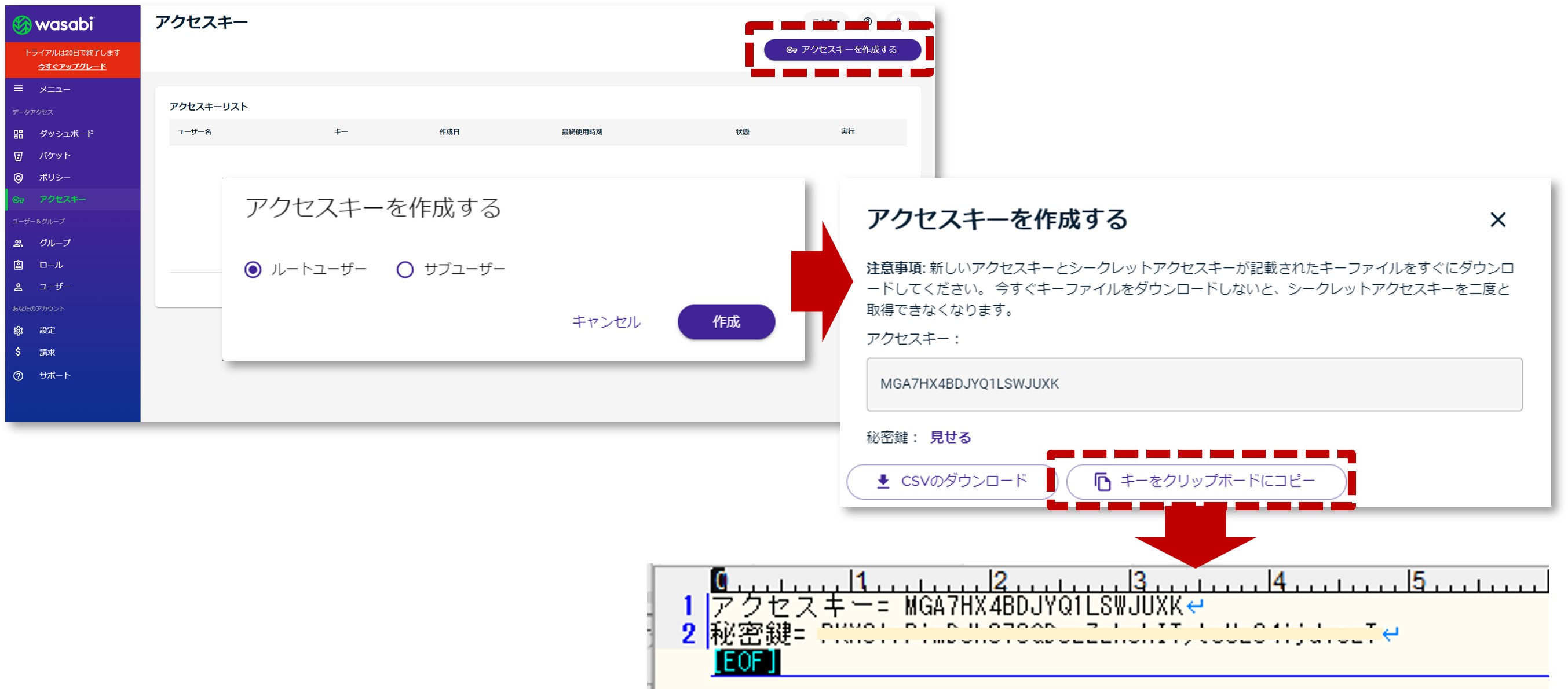1568x689 pixels.
Task: Open the ユーザー sidebar menu item
Action: pyautogui.click(x=55, y=287)
